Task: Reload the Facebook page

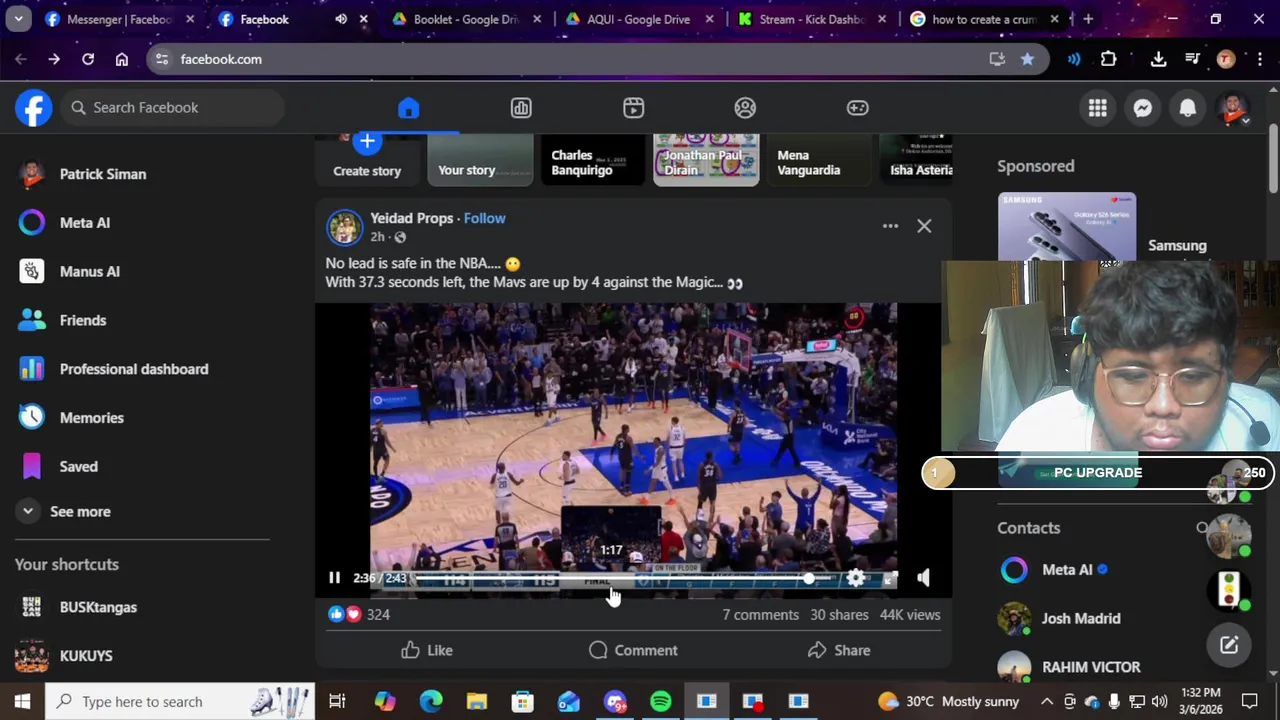Action: (88, 59)
